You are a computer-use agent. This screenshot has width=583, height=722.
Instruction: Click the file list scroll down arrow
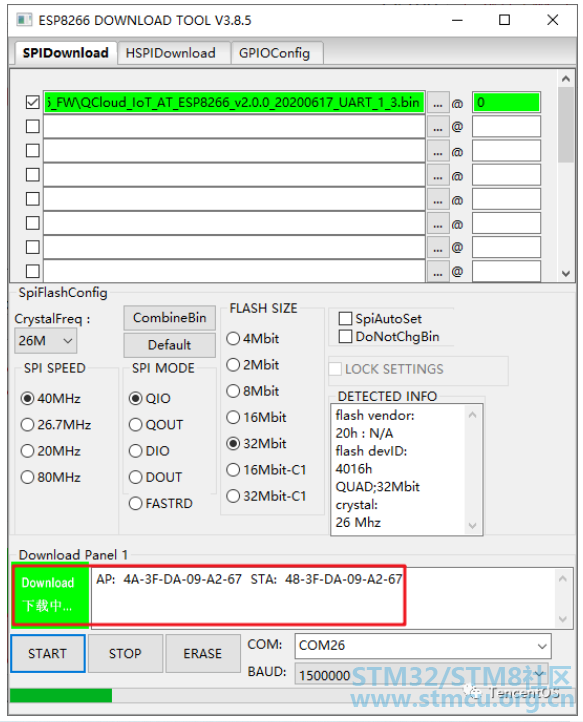(x=566, y=274)
